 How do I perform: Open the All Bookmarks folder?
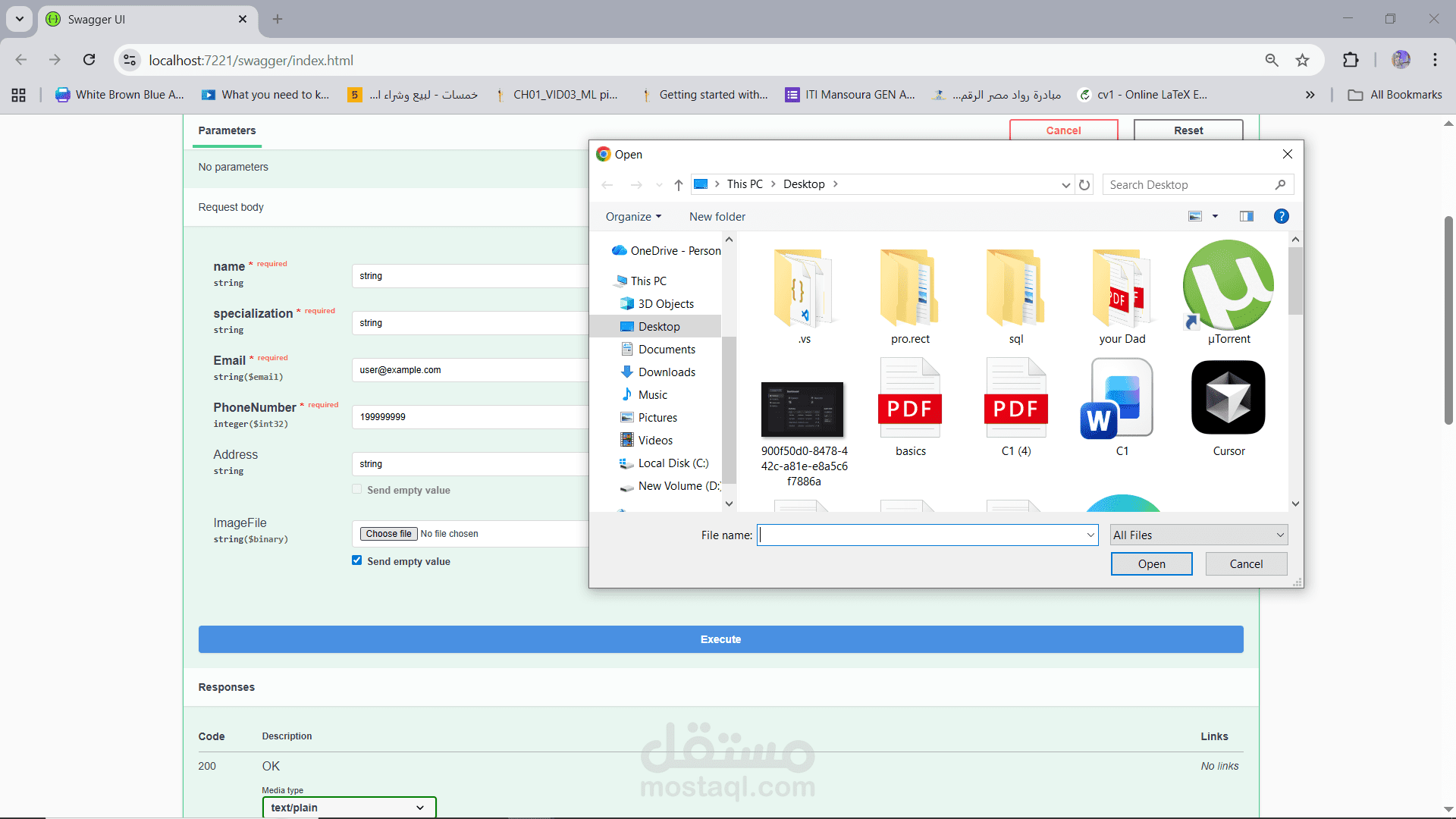(x=1395, y=95)
